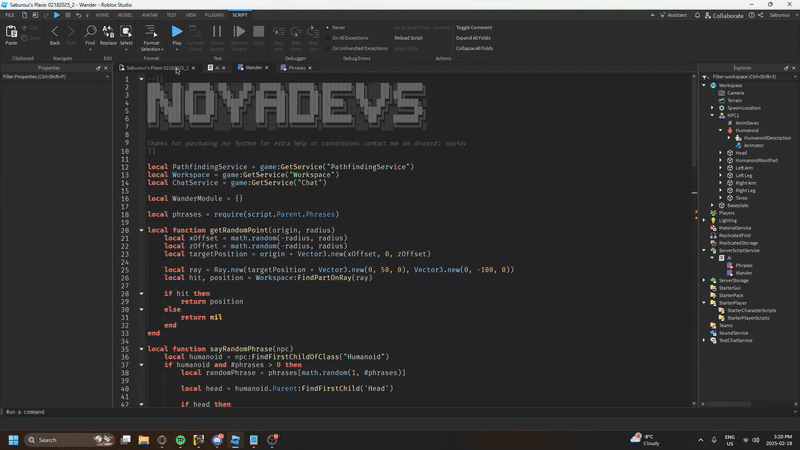Click the Filter Properties input field
This screenshot has height=450, width=800.
(55, 77)
